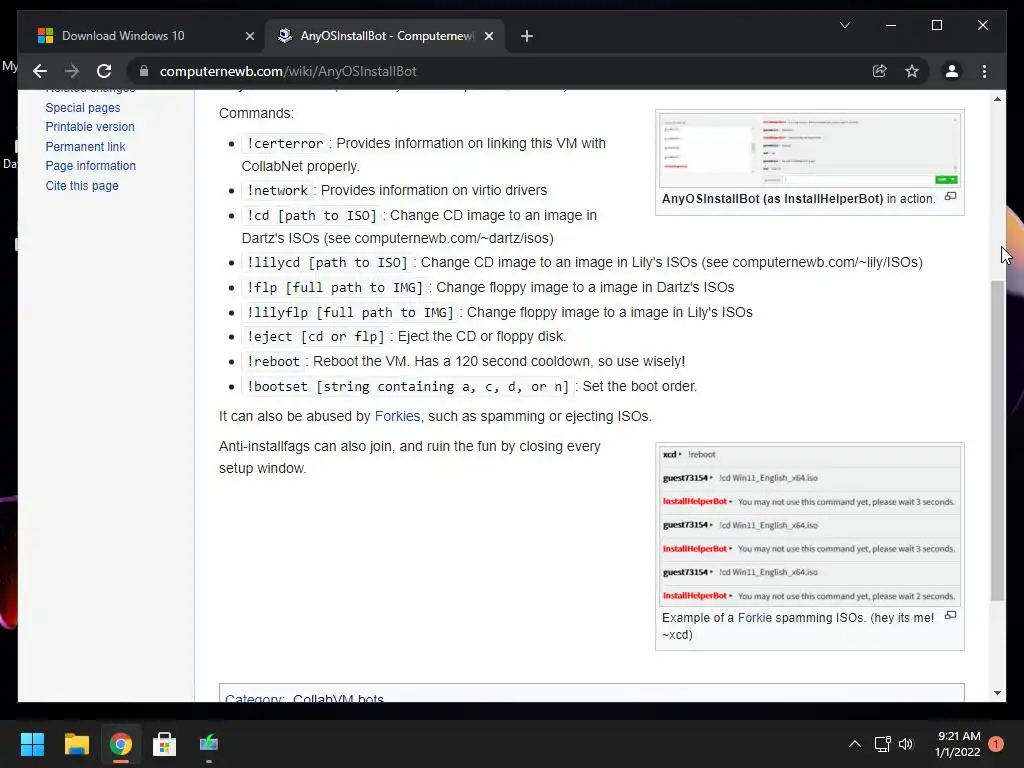Click the !bootset command text
1024x768 pixels.
tap(408, 387)
